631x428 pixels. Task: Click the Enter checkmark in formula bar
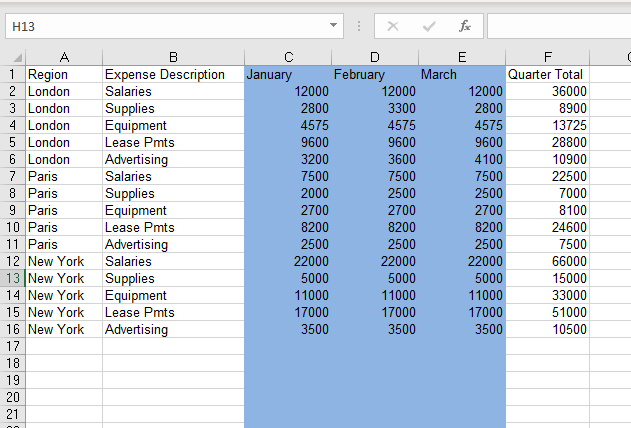point(429,26)
